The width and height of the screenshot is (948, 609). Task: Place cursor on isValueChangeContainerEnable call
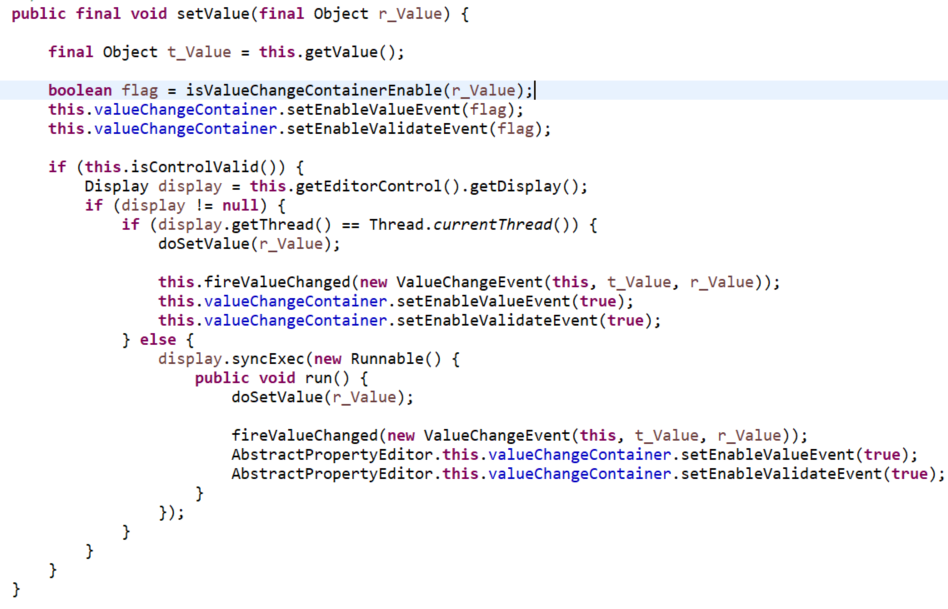[314, 90]
